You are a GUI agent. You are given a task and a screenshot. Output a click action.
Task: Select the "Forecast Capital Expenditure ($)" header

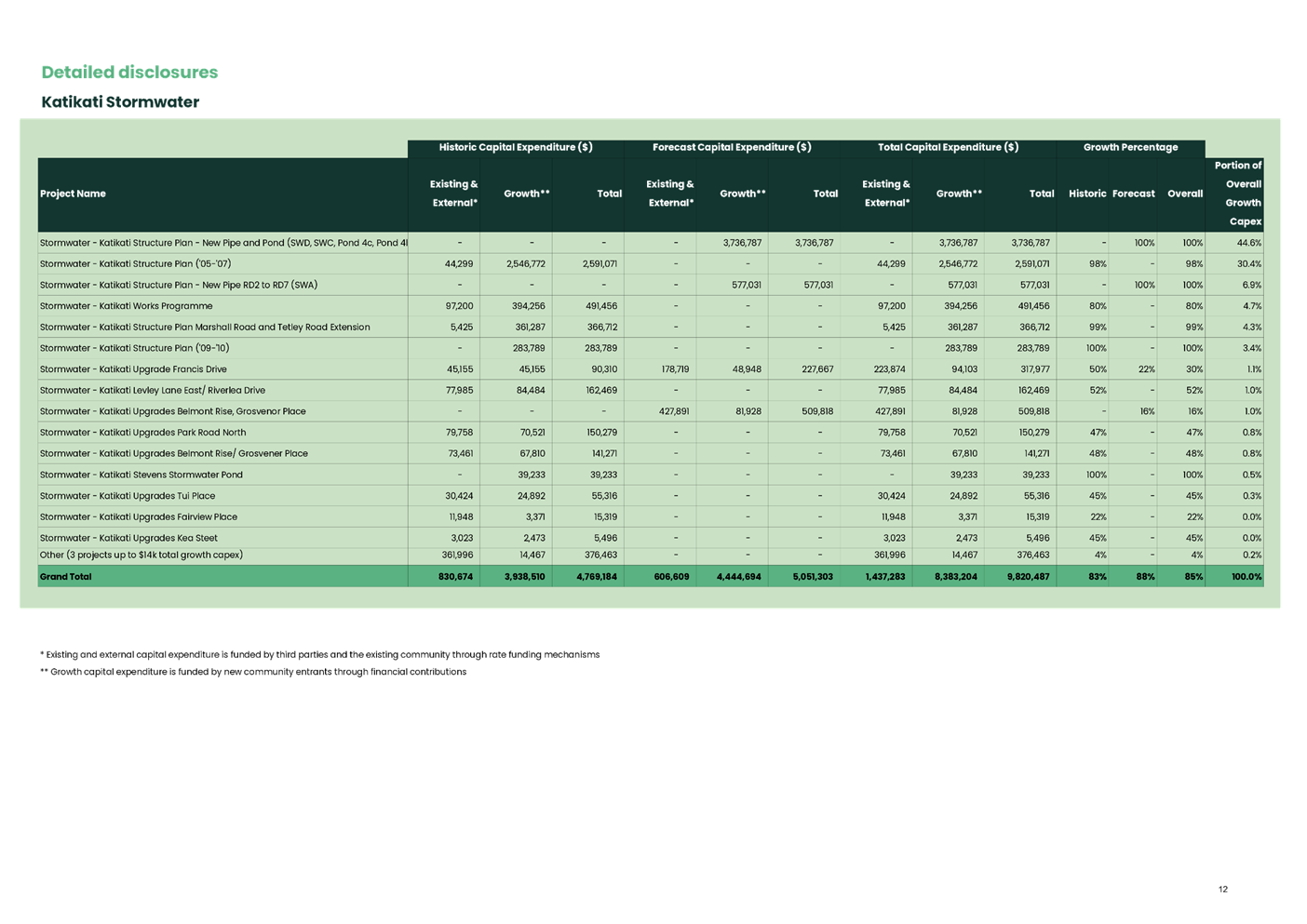click(x=732, y=147)
